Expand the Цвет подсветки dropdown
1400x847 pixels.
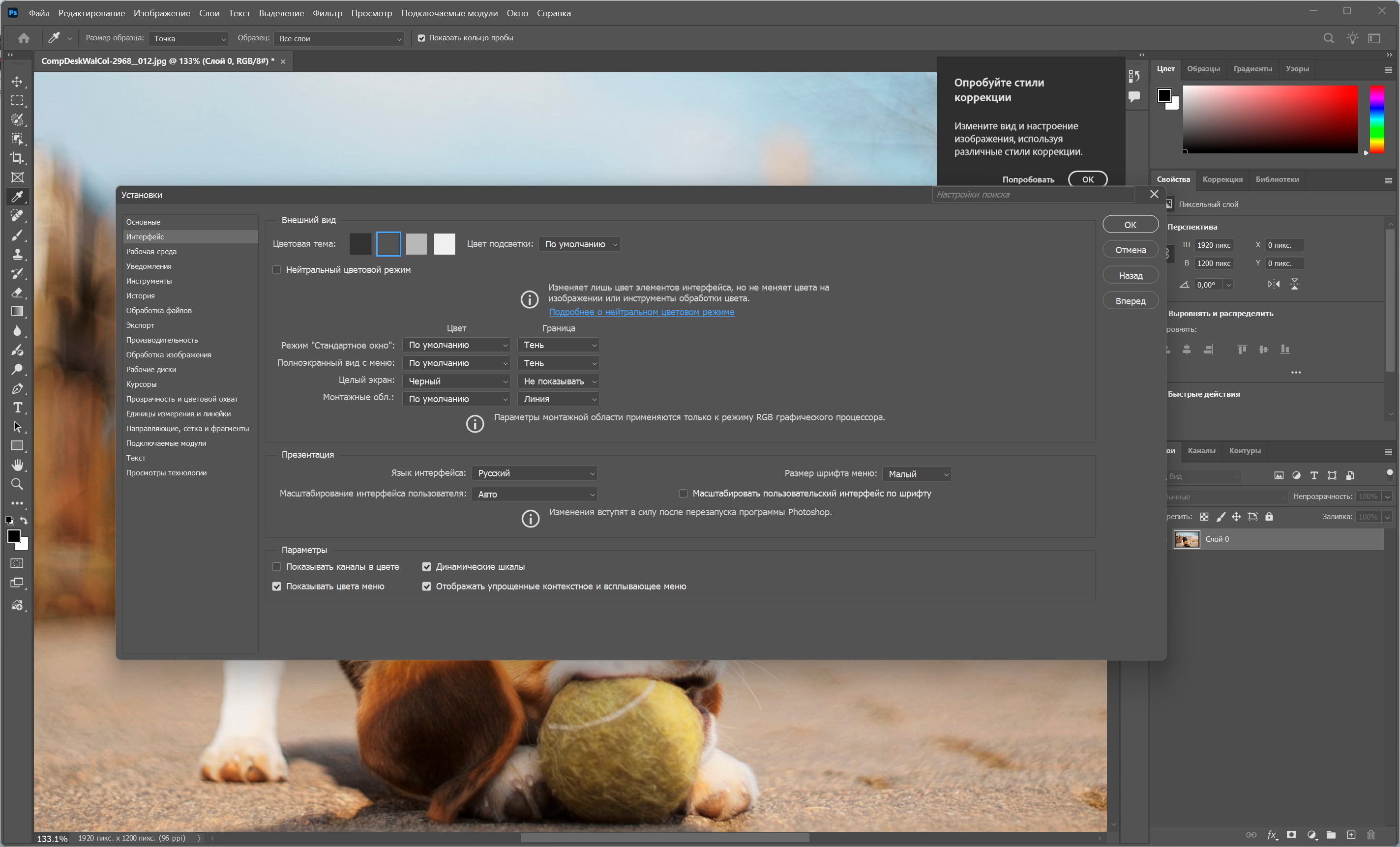[579, 244]
